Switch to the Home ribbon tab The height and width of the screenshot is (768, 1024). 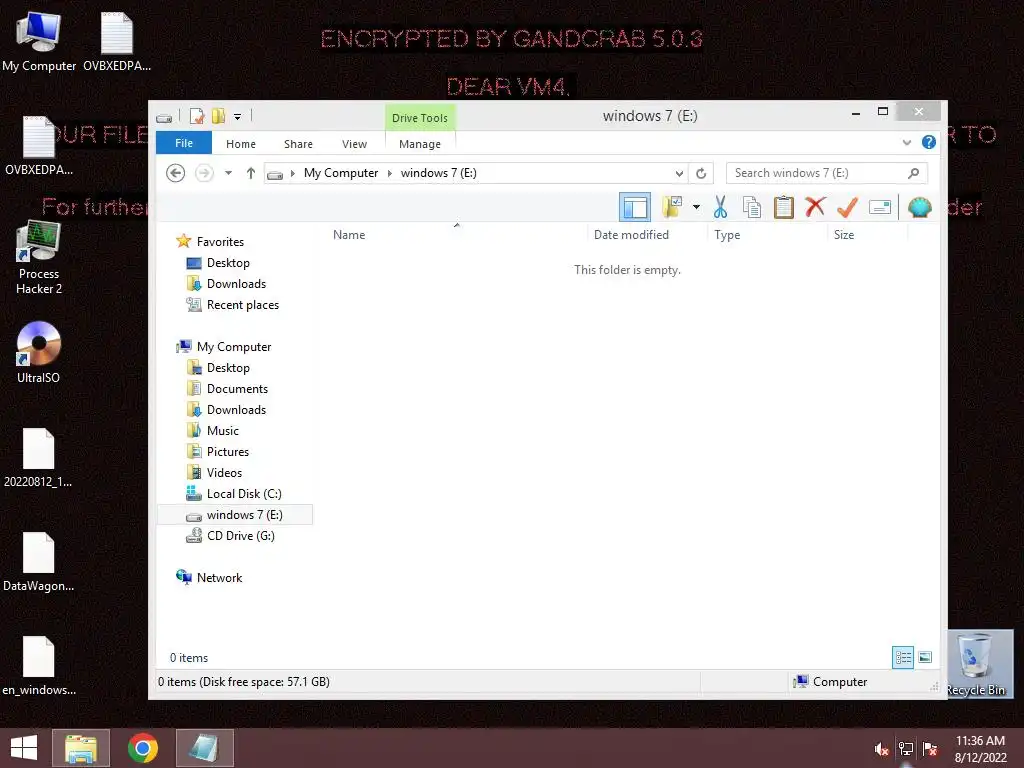click(241, 144)
